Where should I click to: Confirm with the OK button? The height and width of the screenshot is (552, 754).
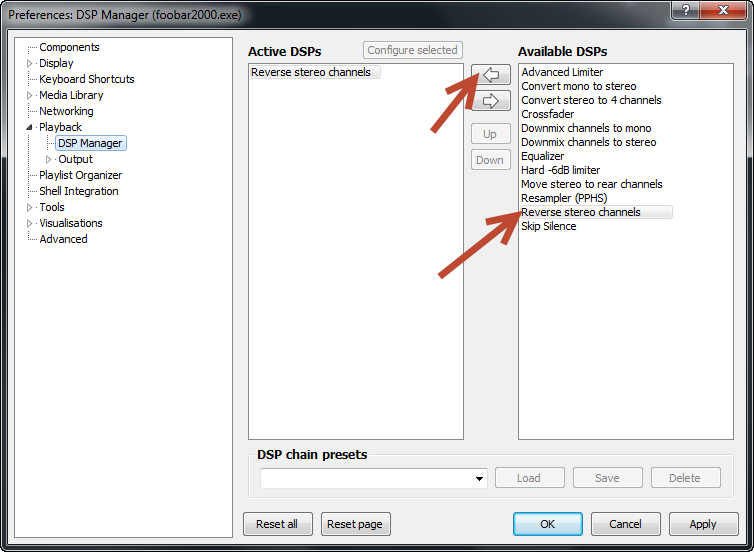(x=548, y=524)
